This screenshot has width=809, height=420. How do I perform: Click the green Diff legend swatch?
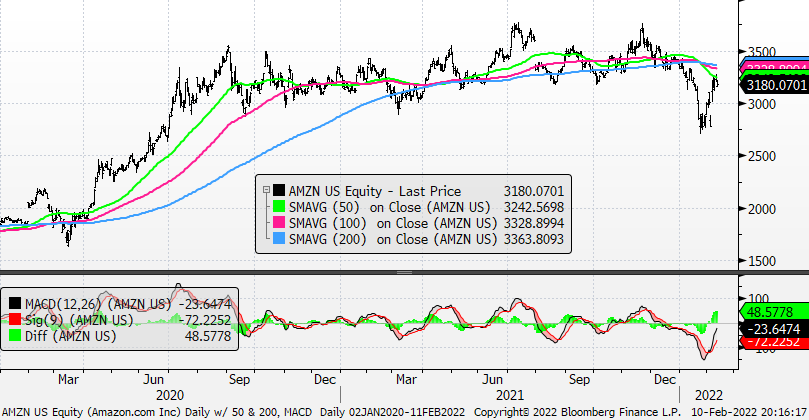click(15, 336)
